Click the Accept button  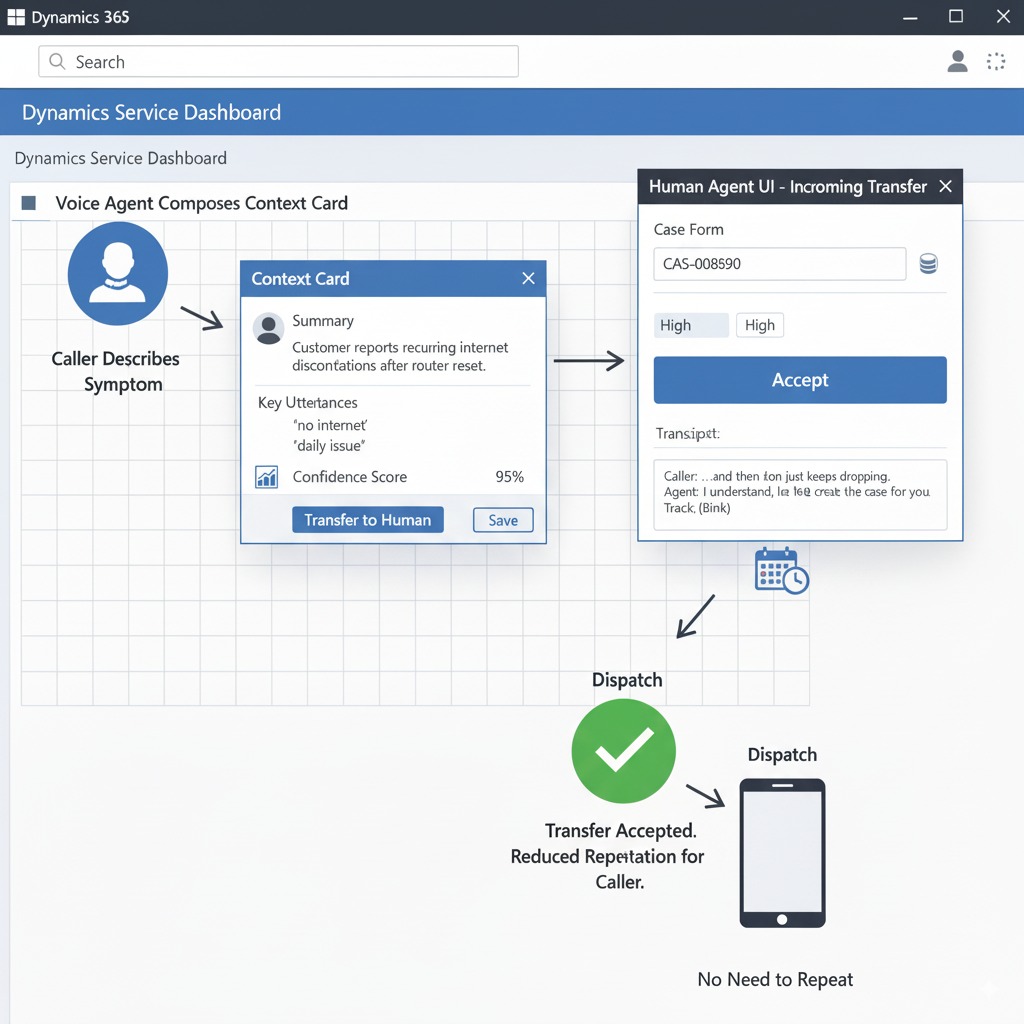tap(800, 380)
